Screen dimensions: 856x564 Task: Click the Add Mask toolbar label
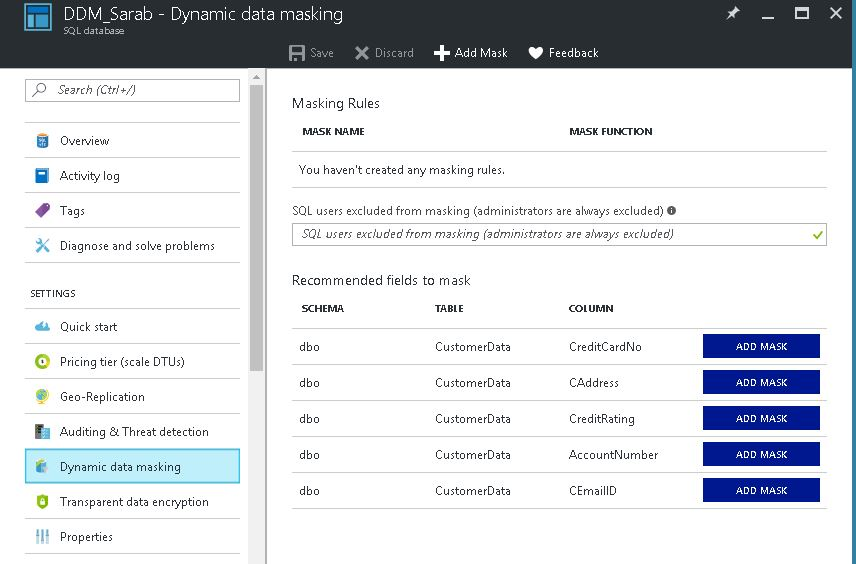click(x=481, y=53)
